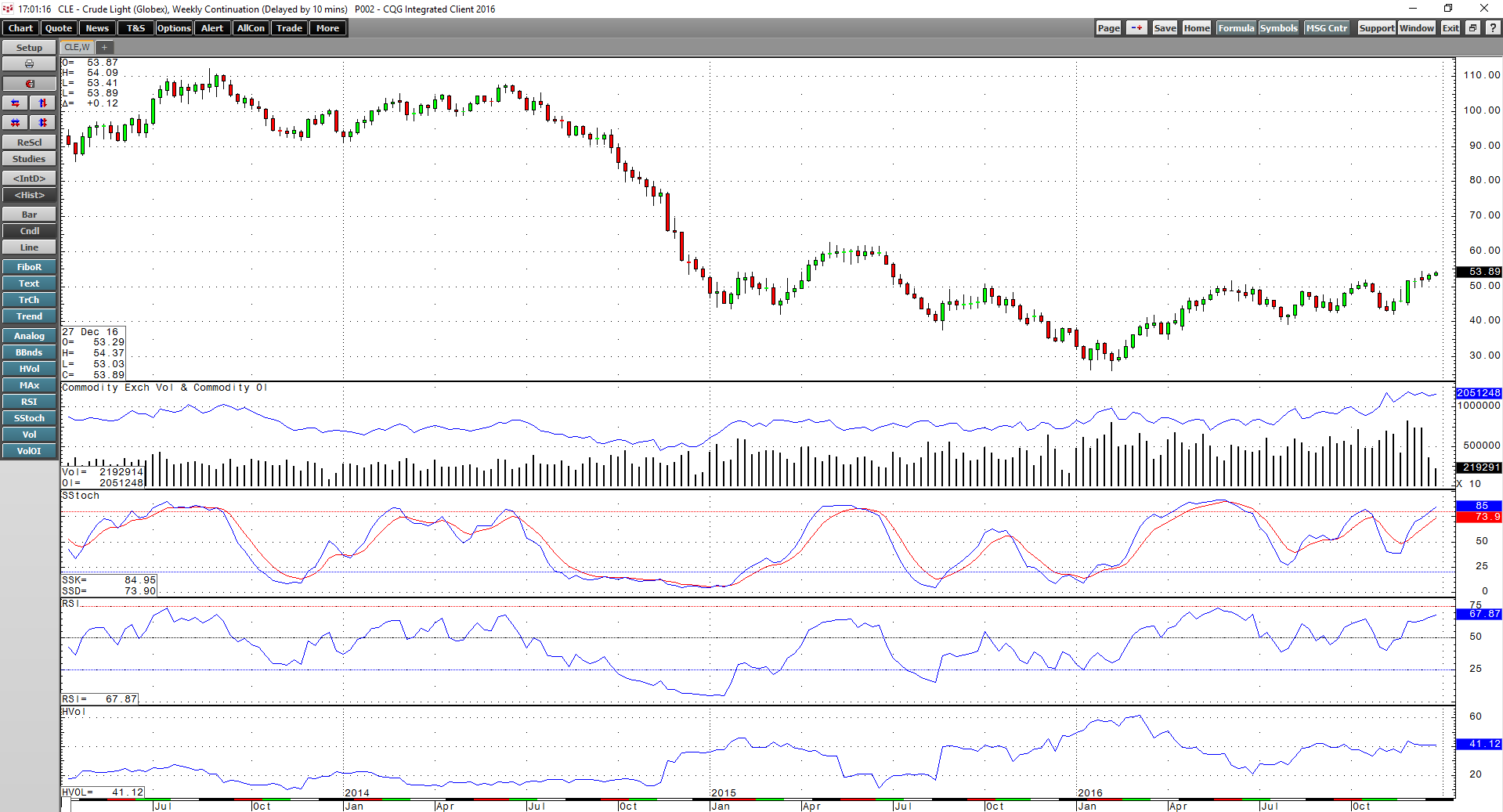Click the CQG application icon in title bar
The width and height of the screenshot is (1503, 812).
(x=8, y=9)
